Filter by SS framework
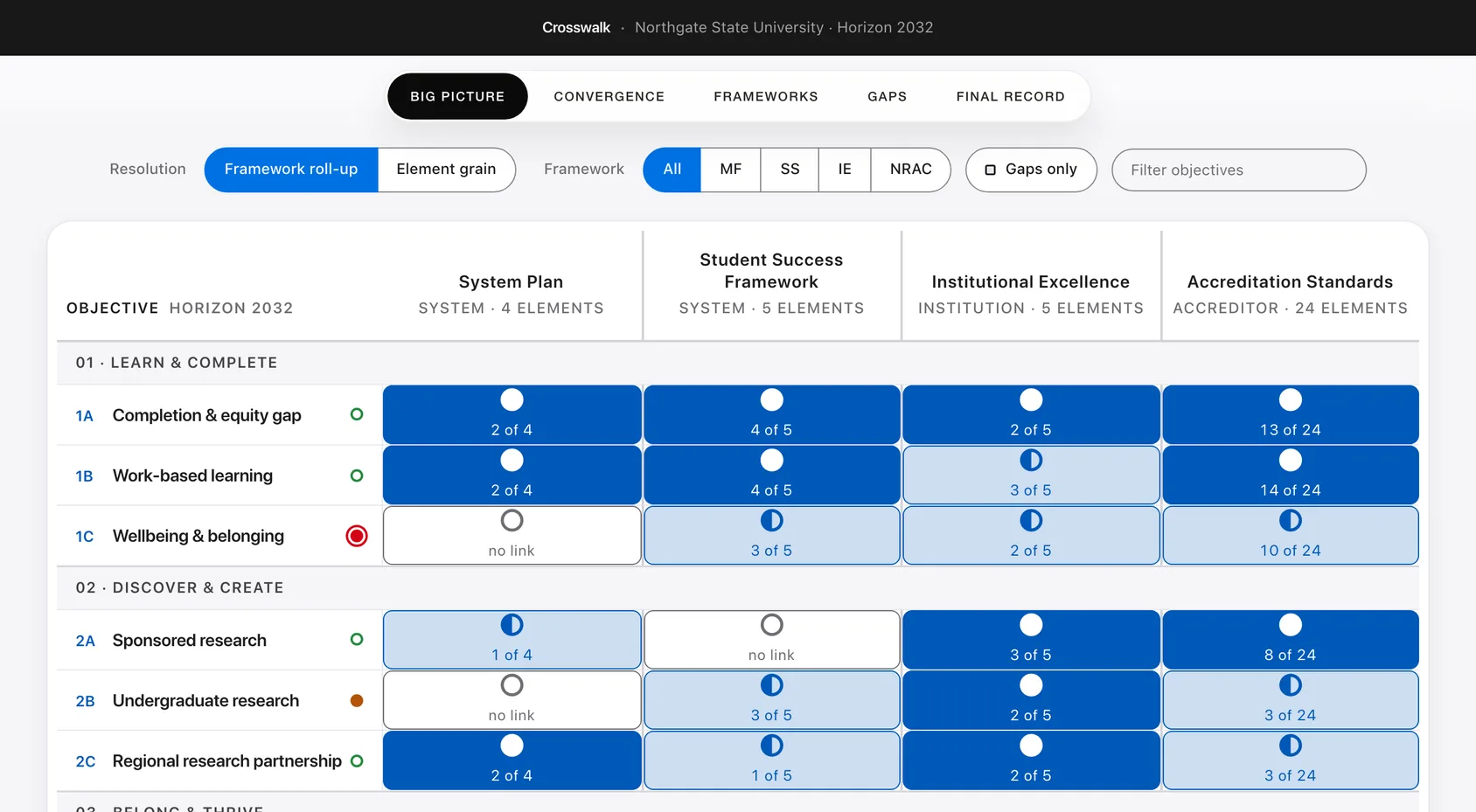The width and height of the screenshot is (1476, 812). pos(790,170)
